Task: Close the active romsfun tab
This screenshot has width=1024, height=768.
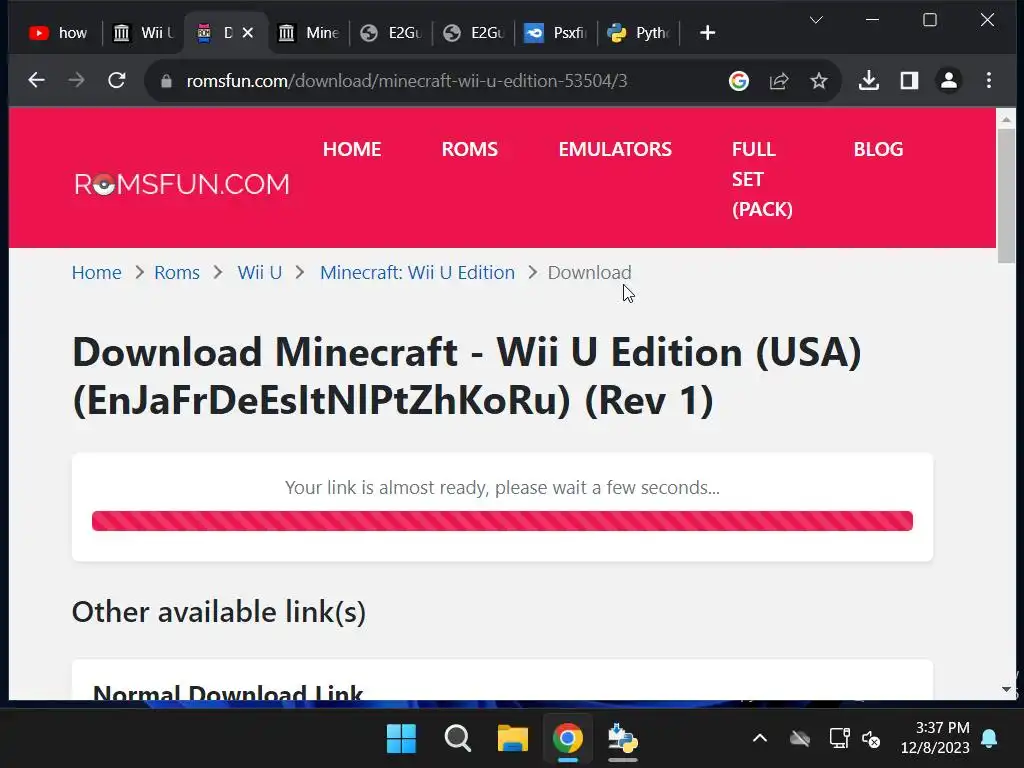Action: pos(248,33)
